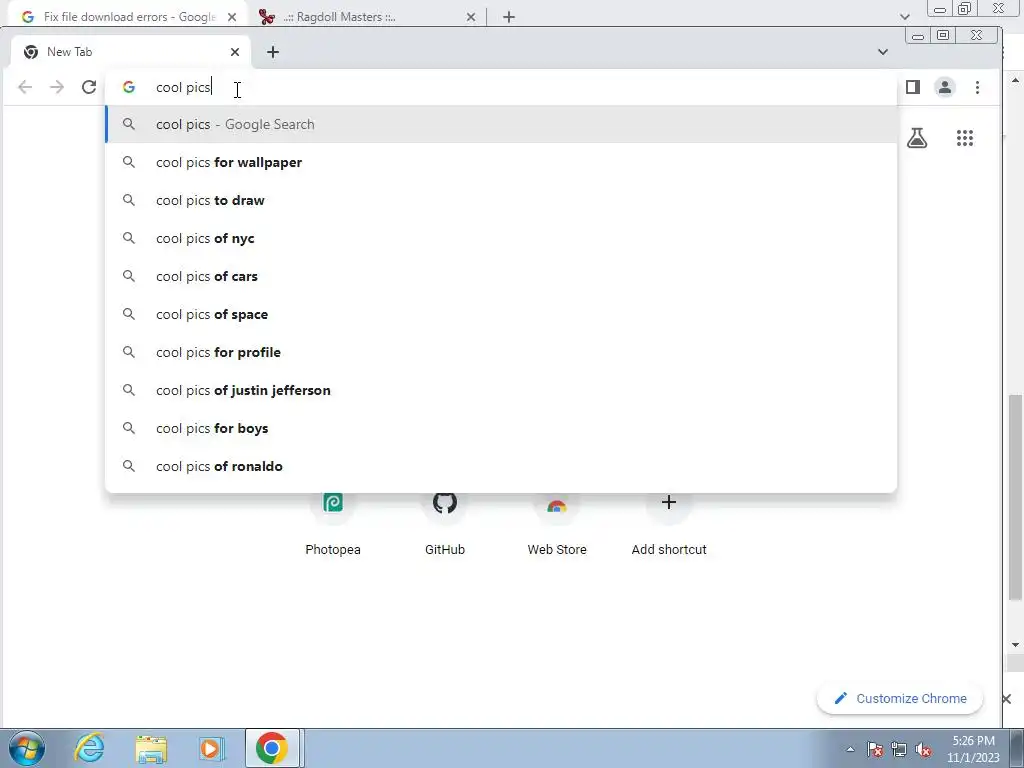Open the clock showing 5:26 PM
This screenshot has height=768, width=1024.
(x=973, y=749)
